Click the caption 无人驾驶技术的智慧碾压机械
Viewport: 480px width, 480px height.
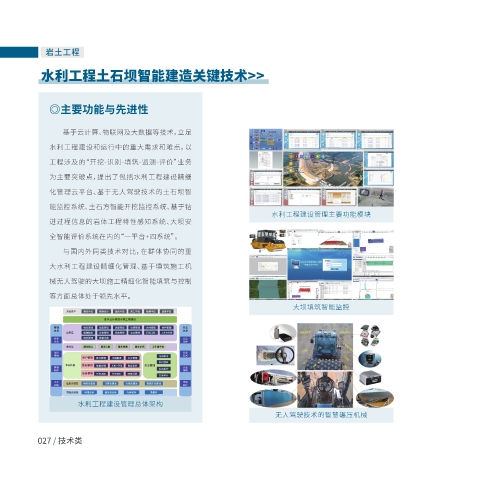(321, 415)
